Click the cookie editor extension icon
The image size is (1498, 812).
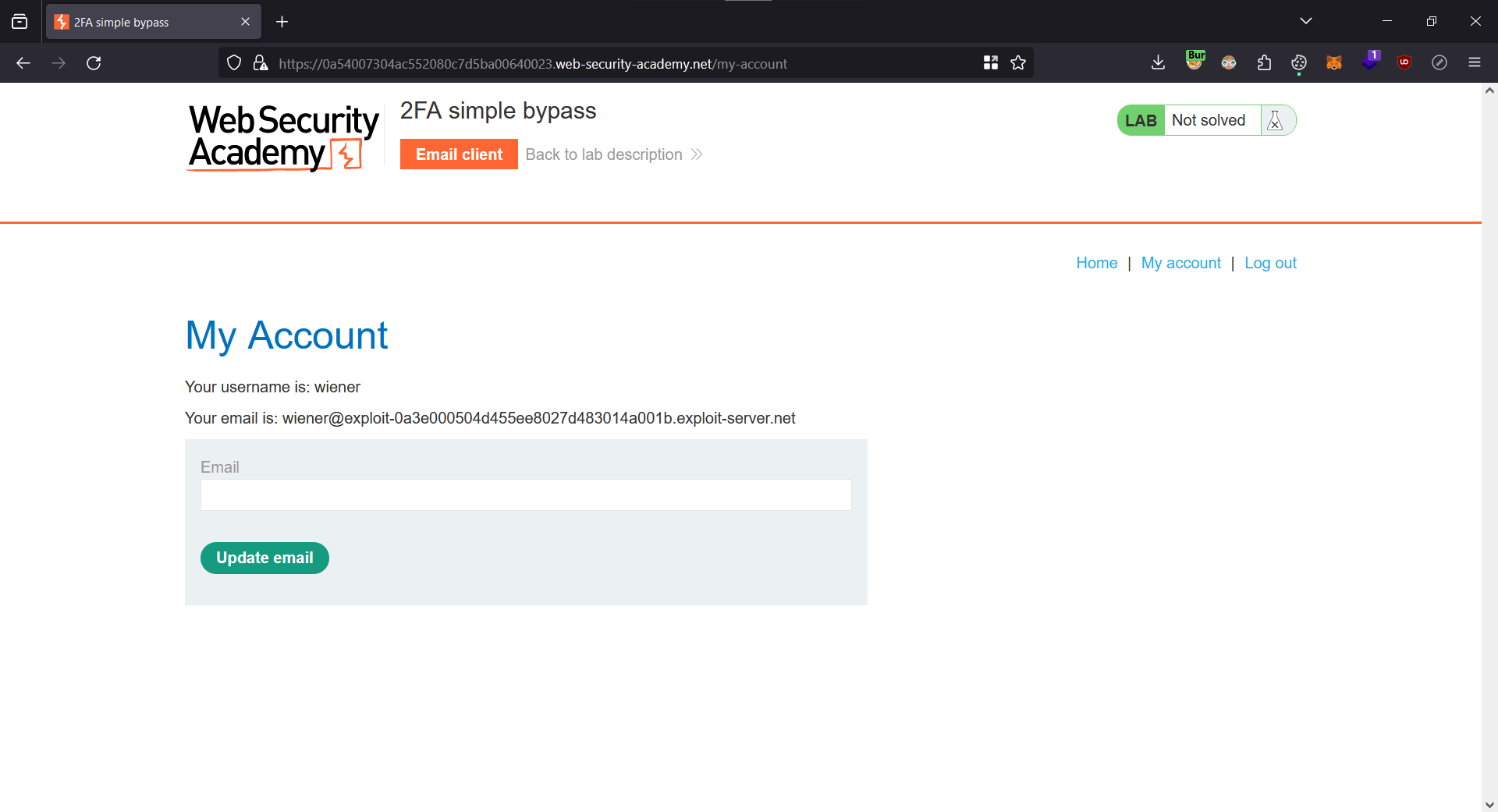tap(1298, 63)
